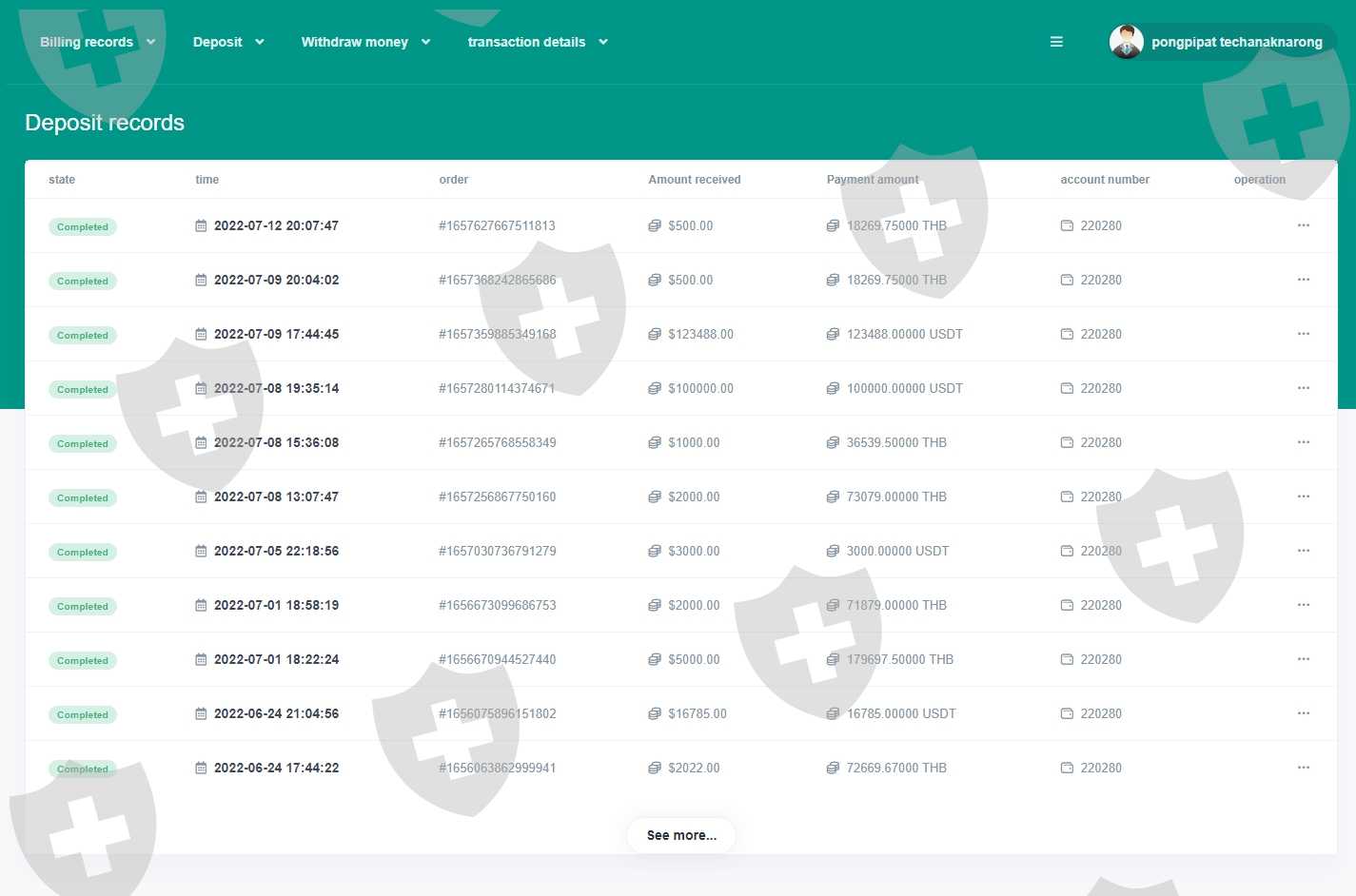This screenshot has height=896, width=1356.
Task: Open the hamburger menu icon
Action: [1056, 42]
